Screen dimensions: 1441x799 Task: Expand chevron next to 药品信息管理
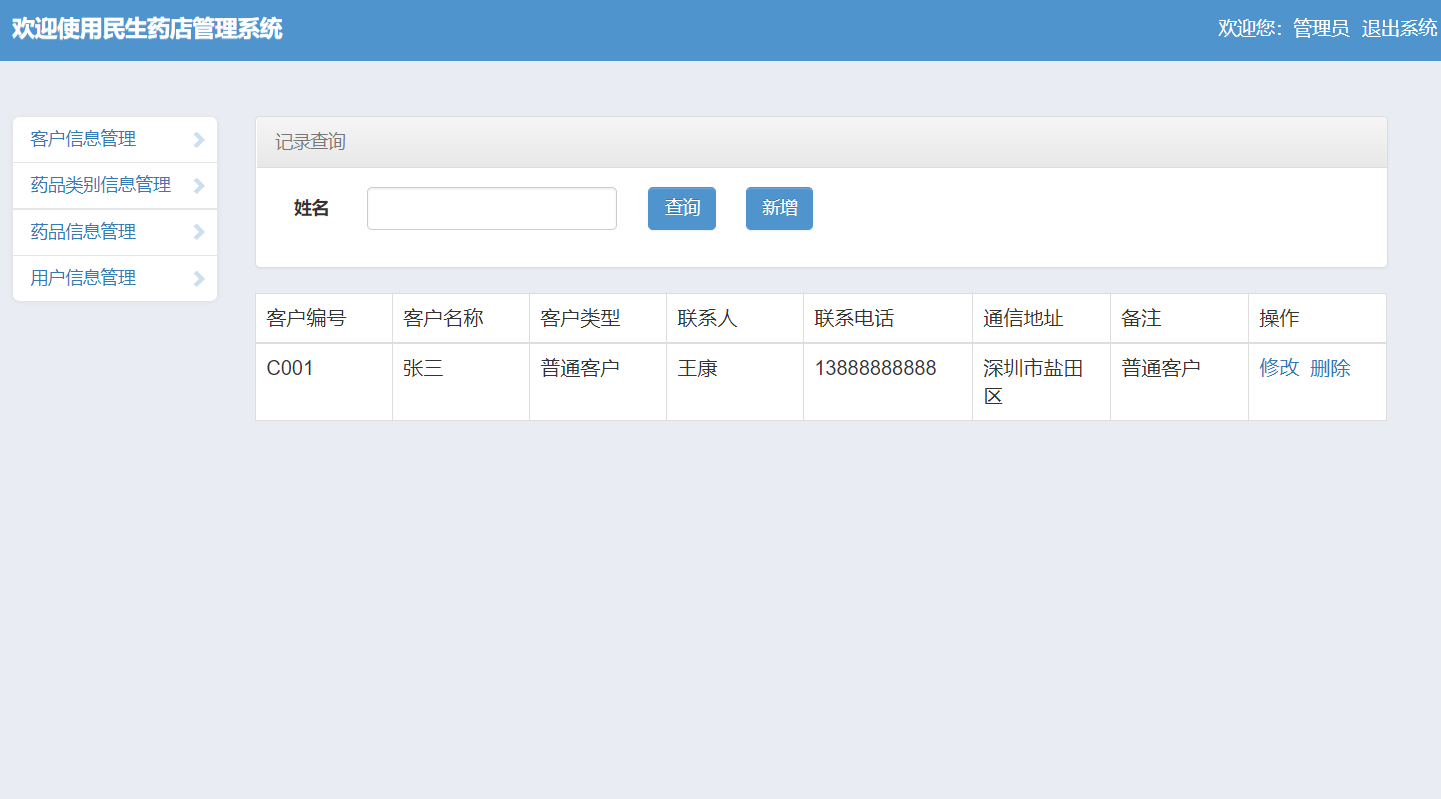[199, 232]
